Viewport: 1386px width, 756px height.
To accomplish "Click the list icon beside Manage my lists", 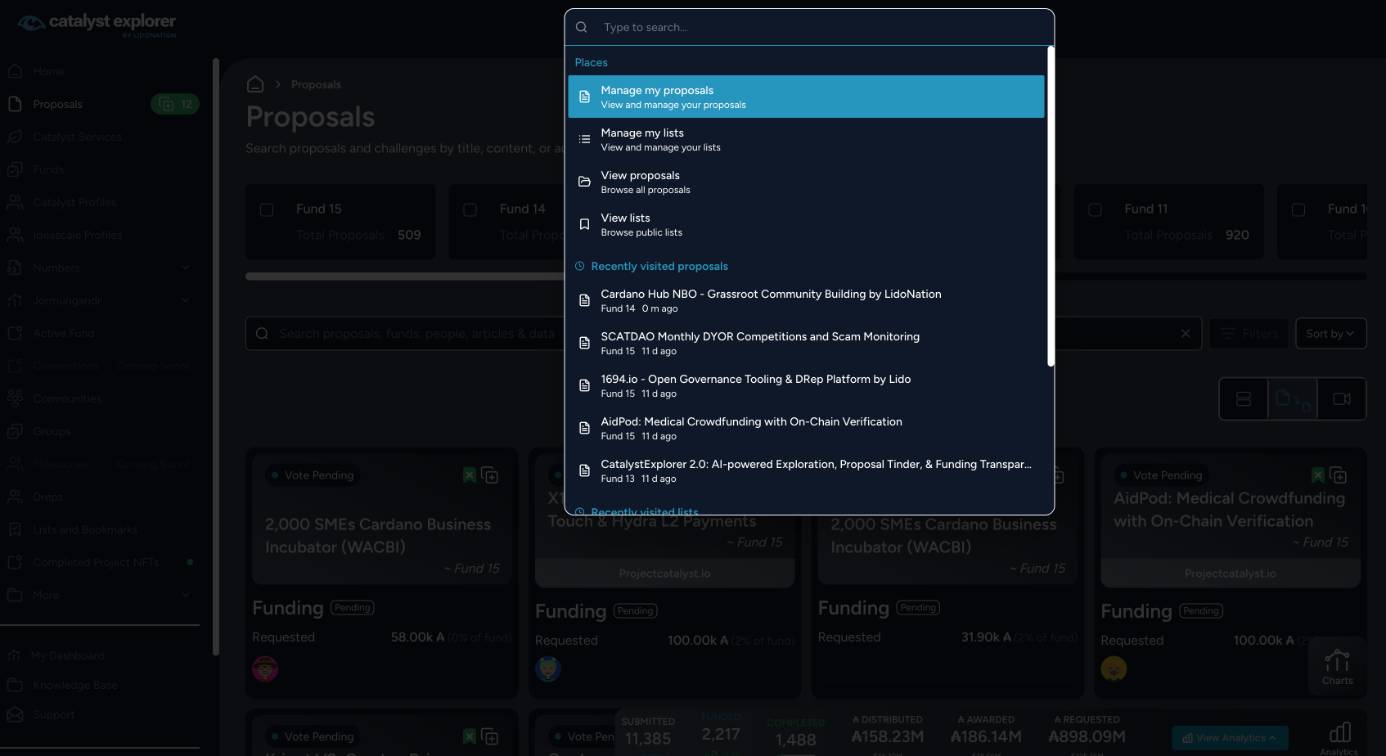I will click(x=585, y=139).
